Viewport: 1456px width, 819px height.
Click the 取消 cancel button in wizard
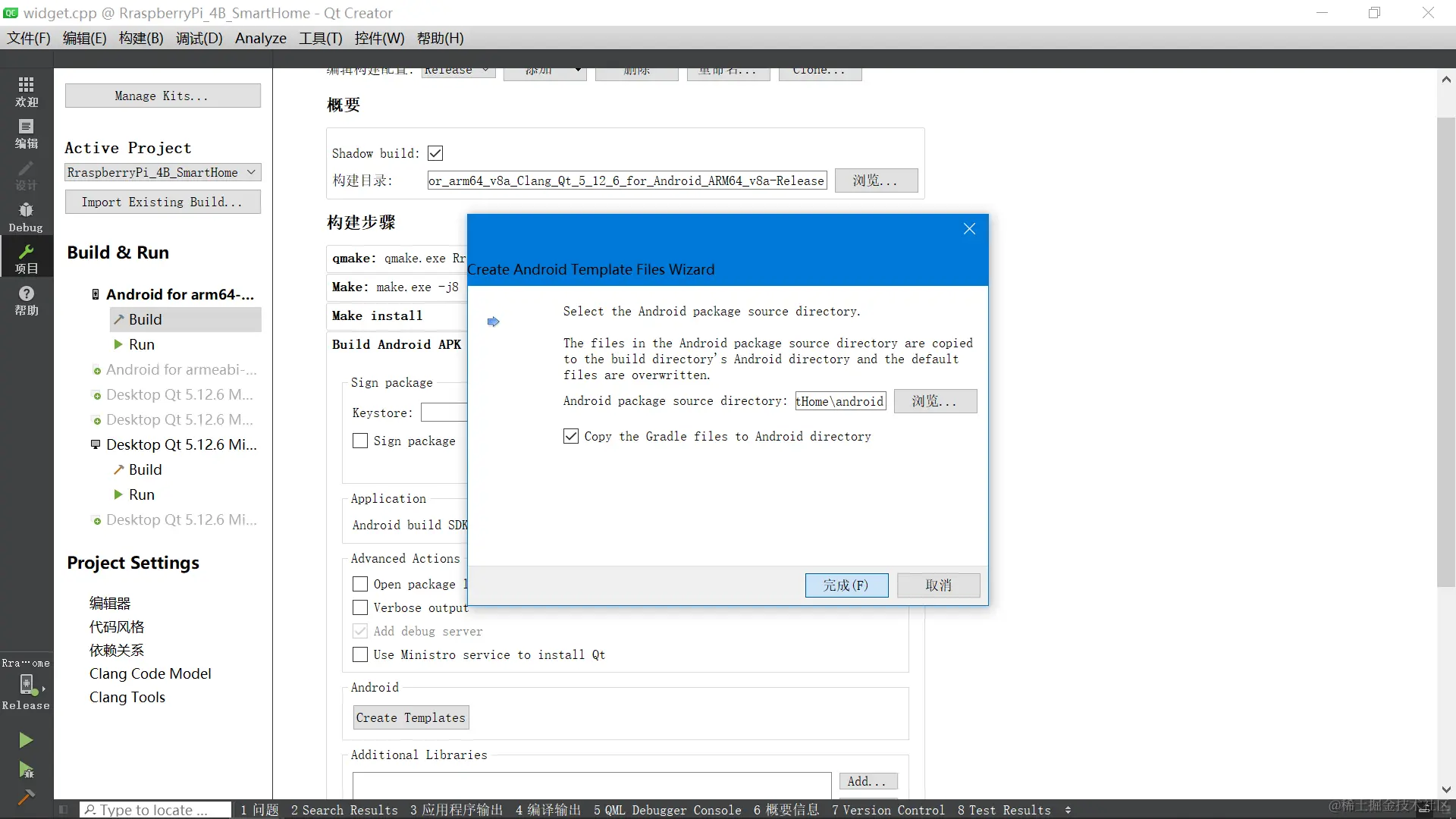click(x=939, y=585)
